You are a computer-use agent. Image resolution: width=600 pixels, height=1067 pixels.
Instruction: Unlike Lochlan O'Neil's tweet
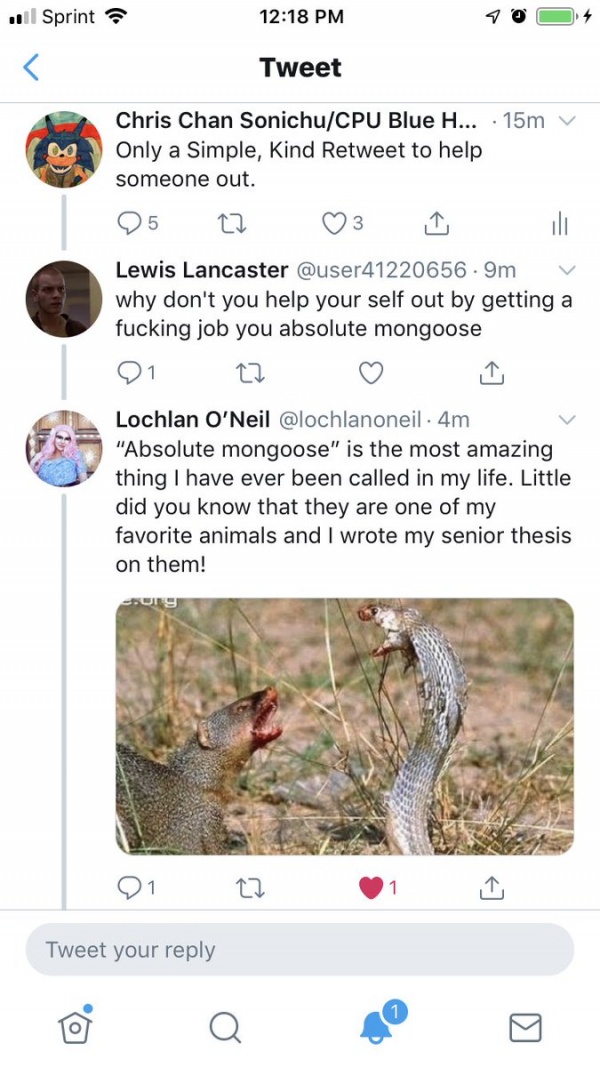click(370, 887)
